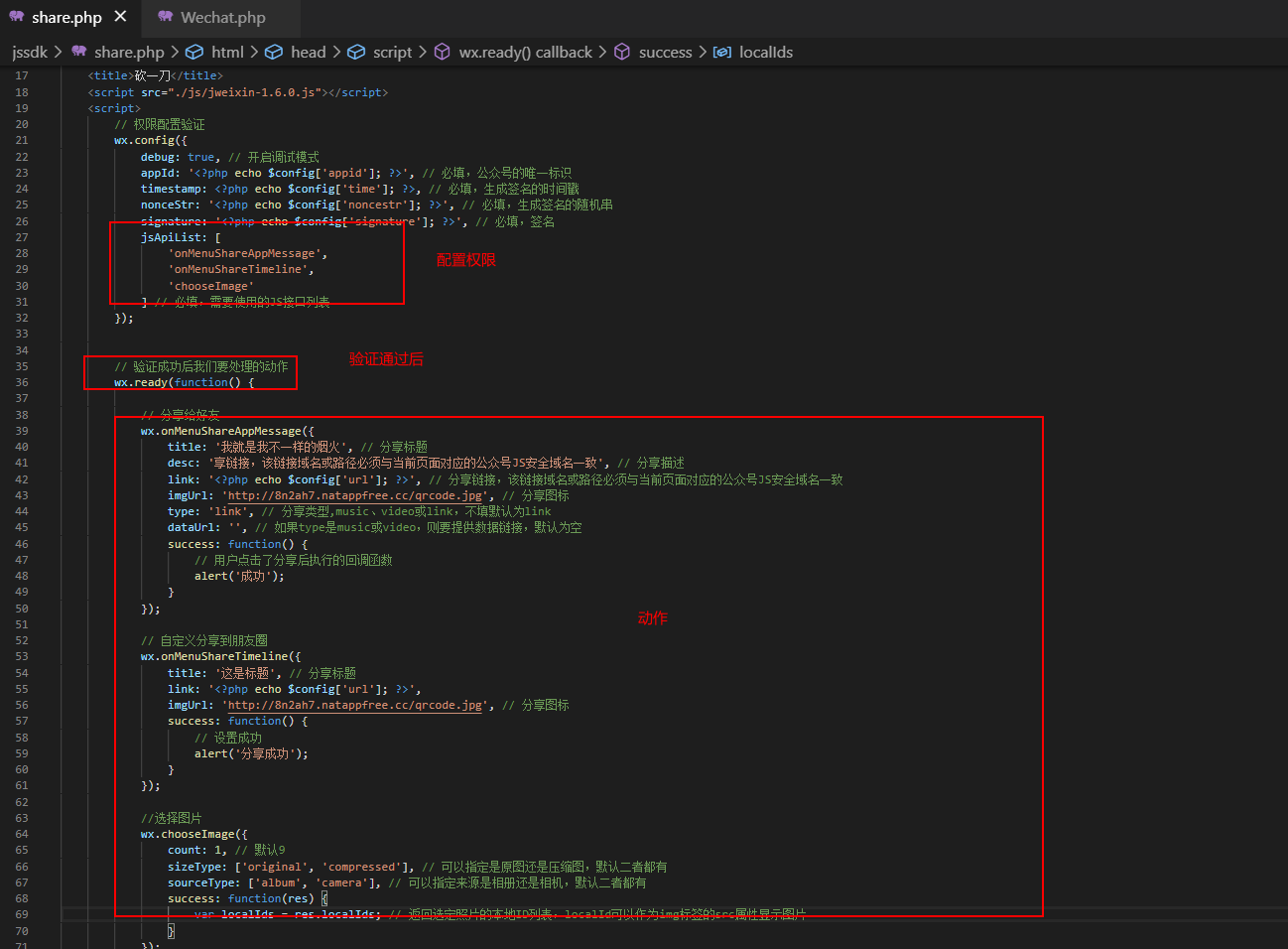This screenshot has height=949, width=1288.
Task: Click wx.chooseImage({ on line 64
Action: tap(193, 834)
